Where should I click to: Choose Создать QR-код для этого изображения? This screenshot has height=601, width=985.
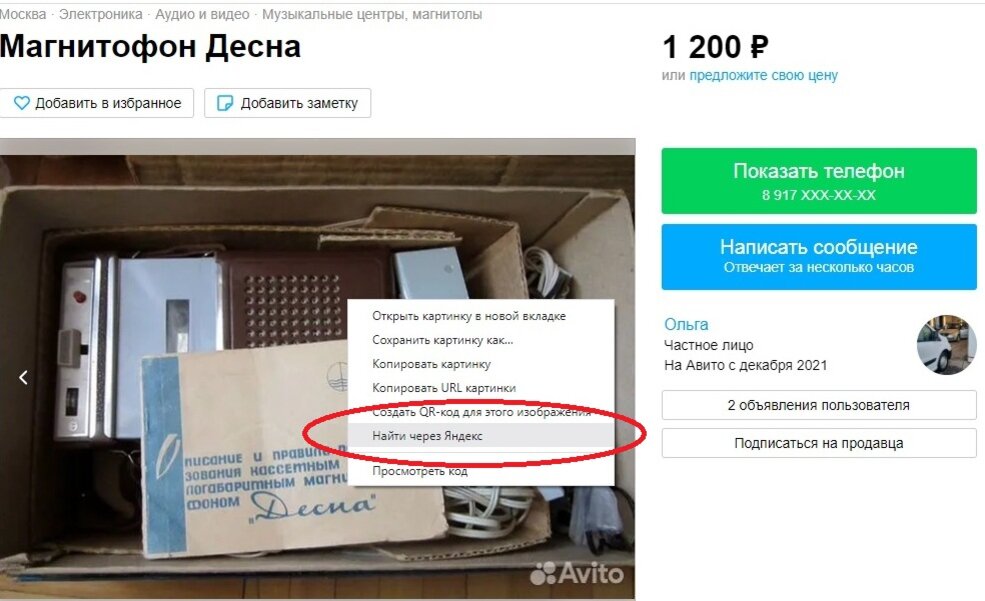481,412
